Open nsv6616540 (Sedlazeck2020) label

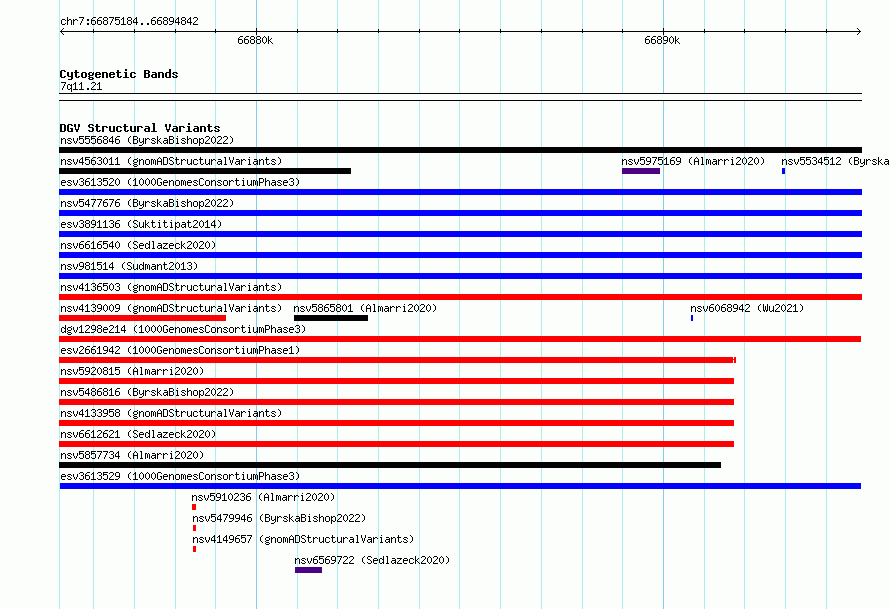[x=138, y=245]
